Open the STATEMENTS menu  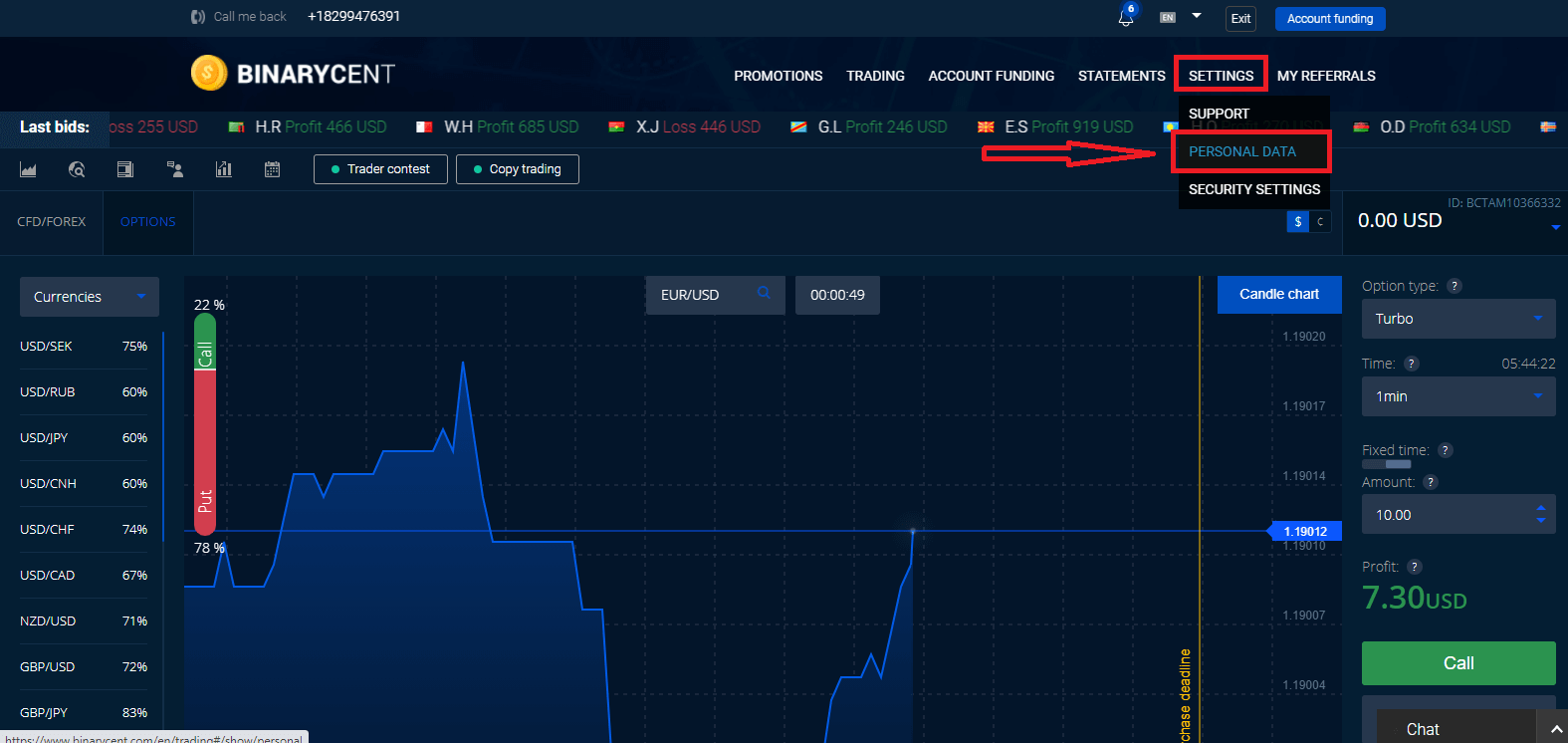coord(1121,76)
